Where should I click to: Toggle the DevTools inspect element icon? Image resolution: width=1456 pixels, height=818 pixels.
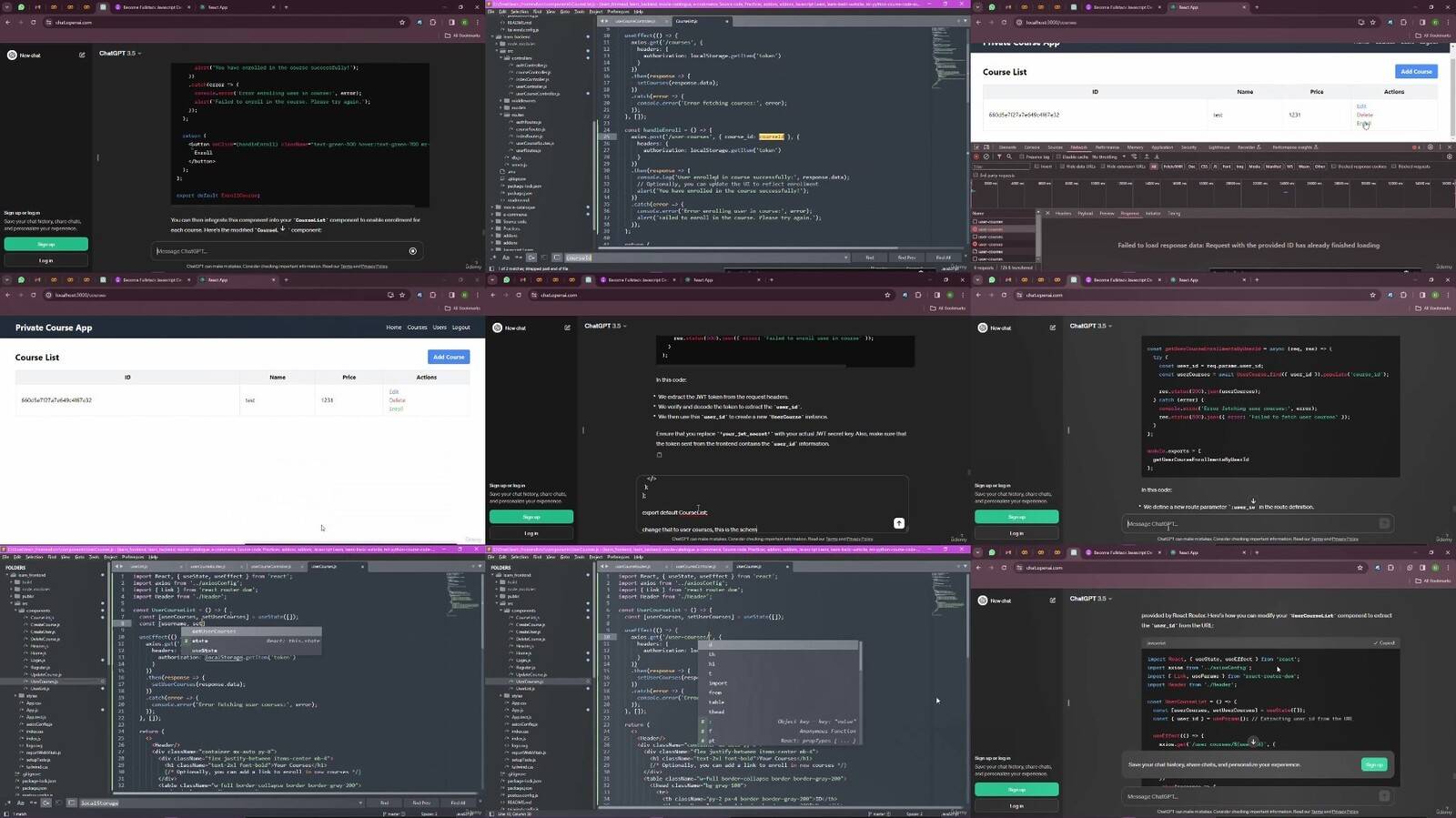click(976, 146)
